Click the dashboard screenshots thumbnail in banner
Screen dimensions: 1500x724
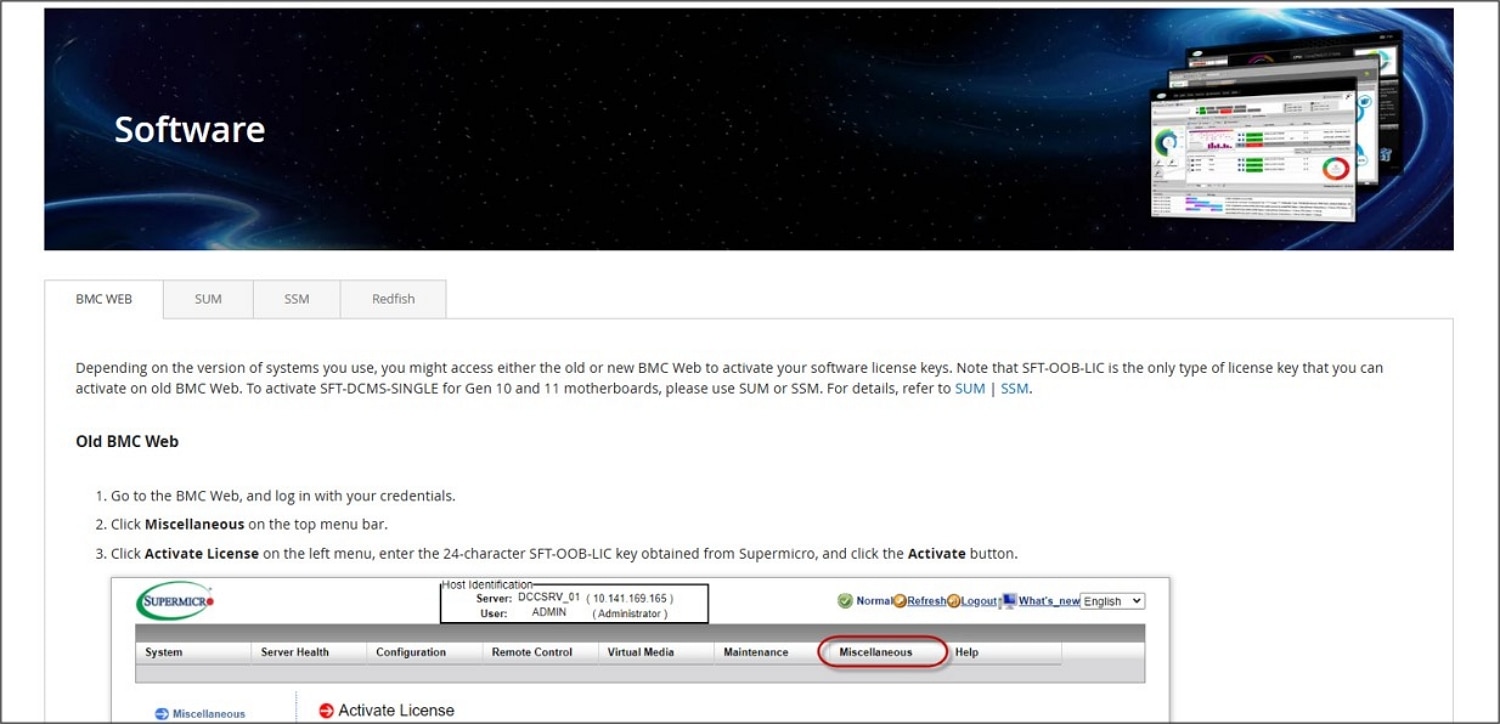click(1278, 125)
